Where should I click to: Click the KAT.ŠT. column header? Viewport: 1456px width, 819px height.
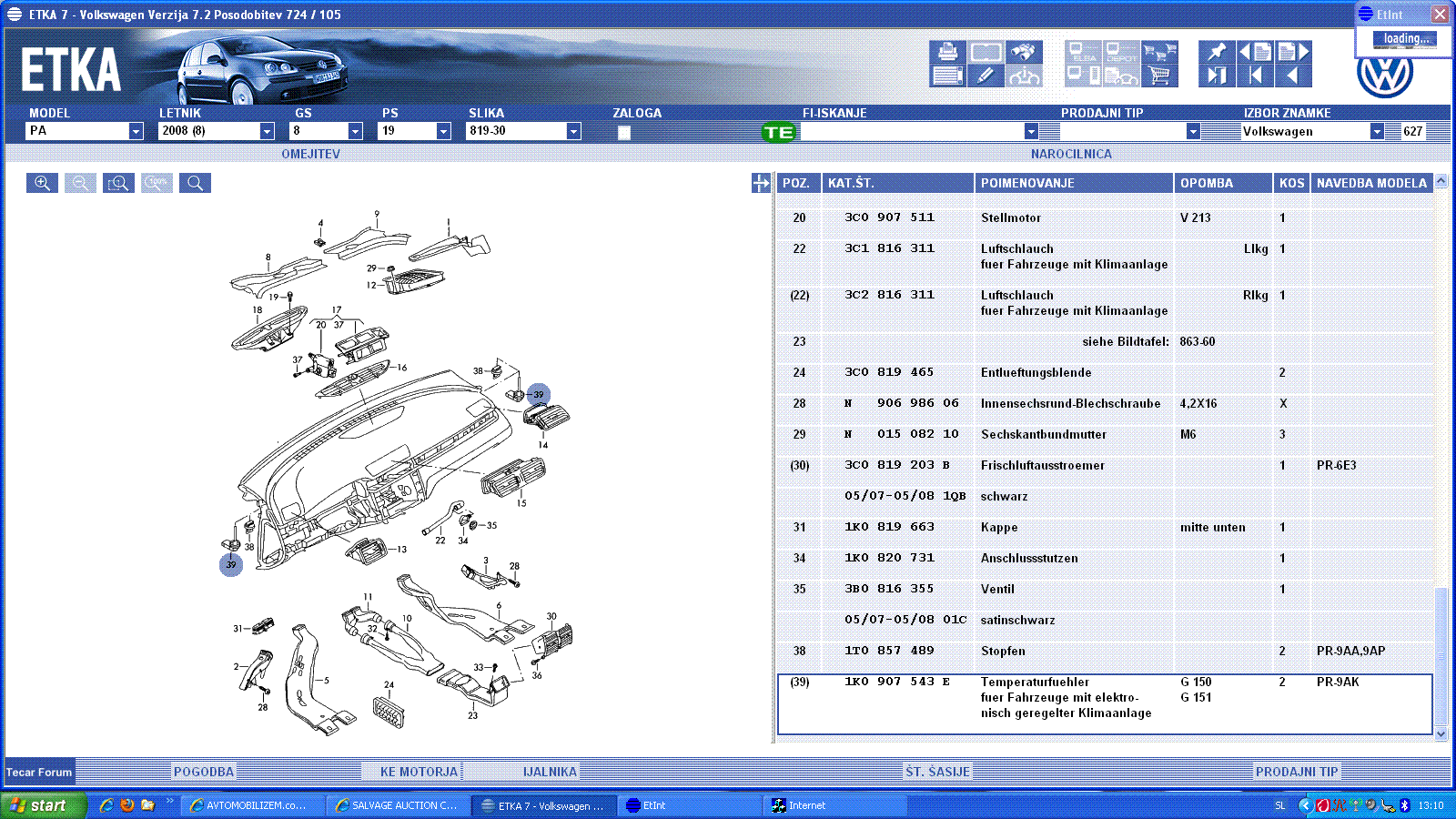click(898, 183)
